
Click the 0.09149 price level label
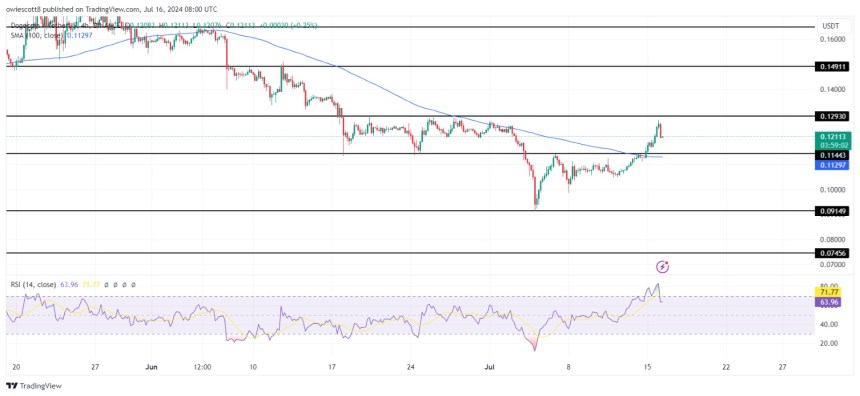click(x=834, y=210)
